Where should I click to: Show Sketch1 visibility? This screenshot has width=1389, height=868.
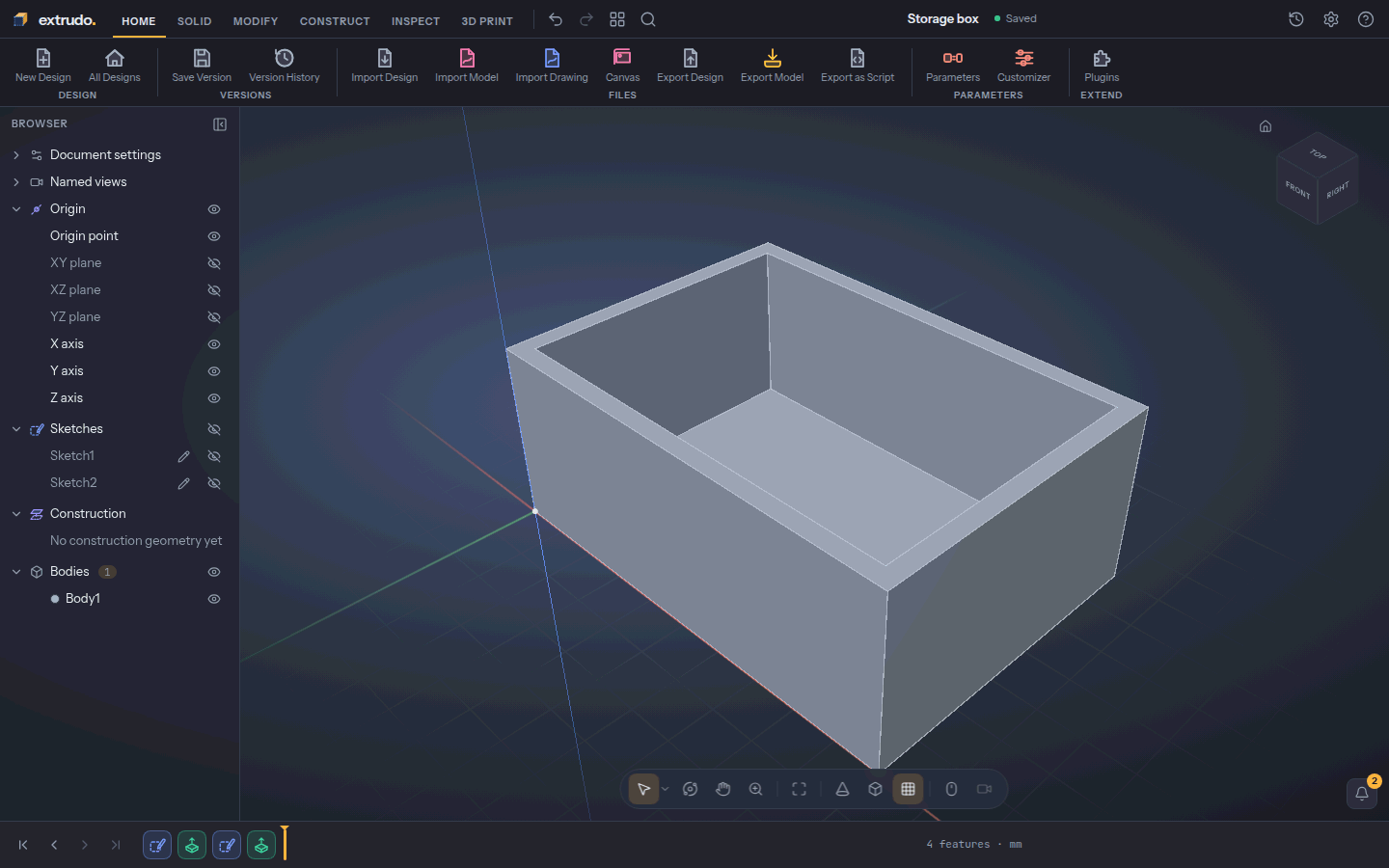pyautogui.click(x=214, y=456)
